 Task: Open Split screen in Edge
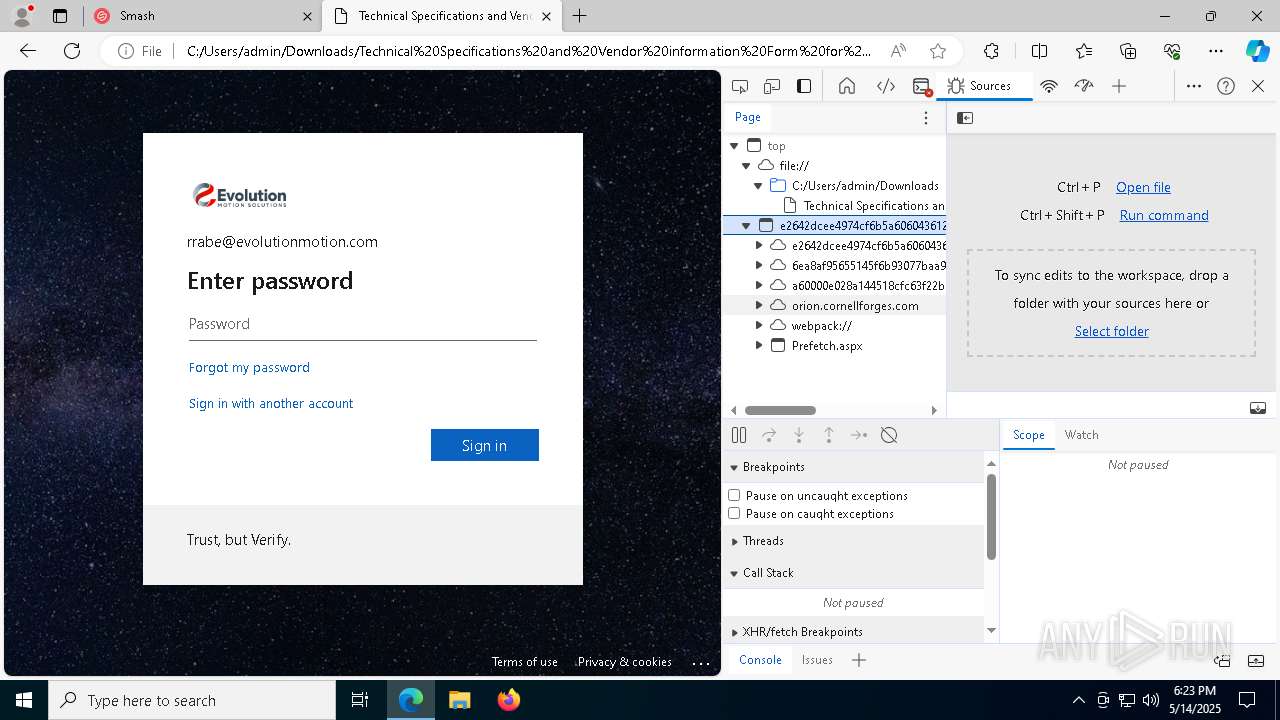[1039, 51]
